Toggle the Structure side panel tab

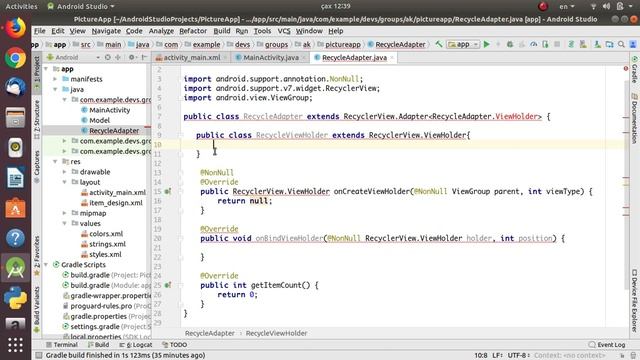[x=37, y=119]
